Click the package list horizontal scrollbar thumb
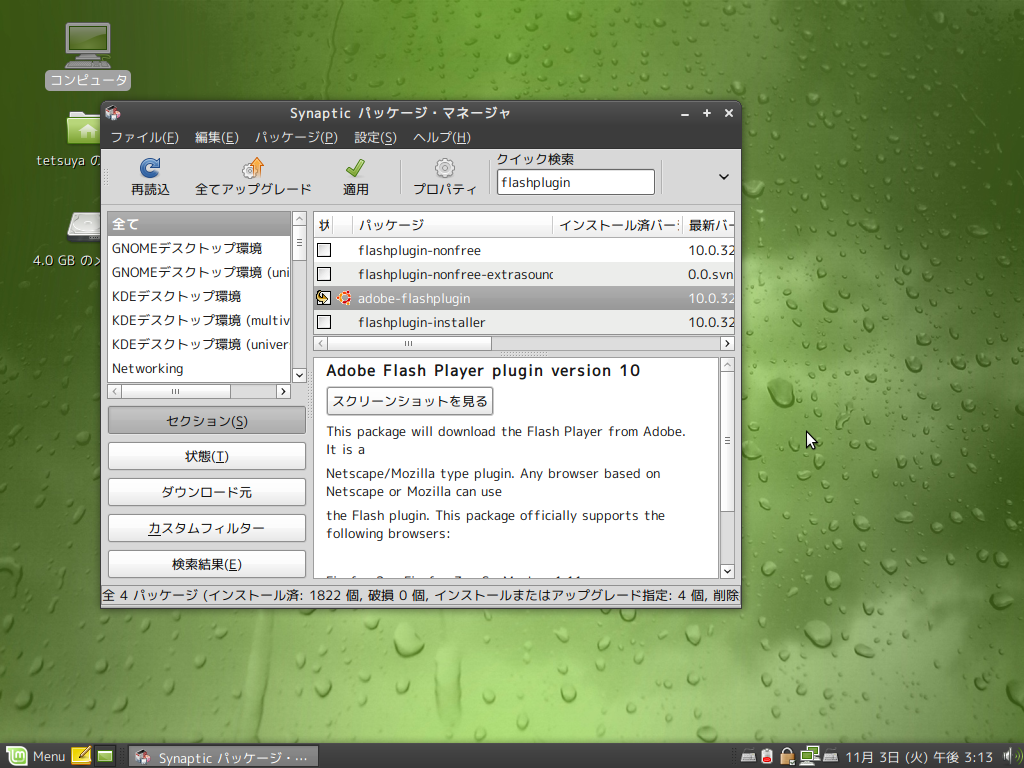Viewport: 1024px width, 768px height. 409,344
